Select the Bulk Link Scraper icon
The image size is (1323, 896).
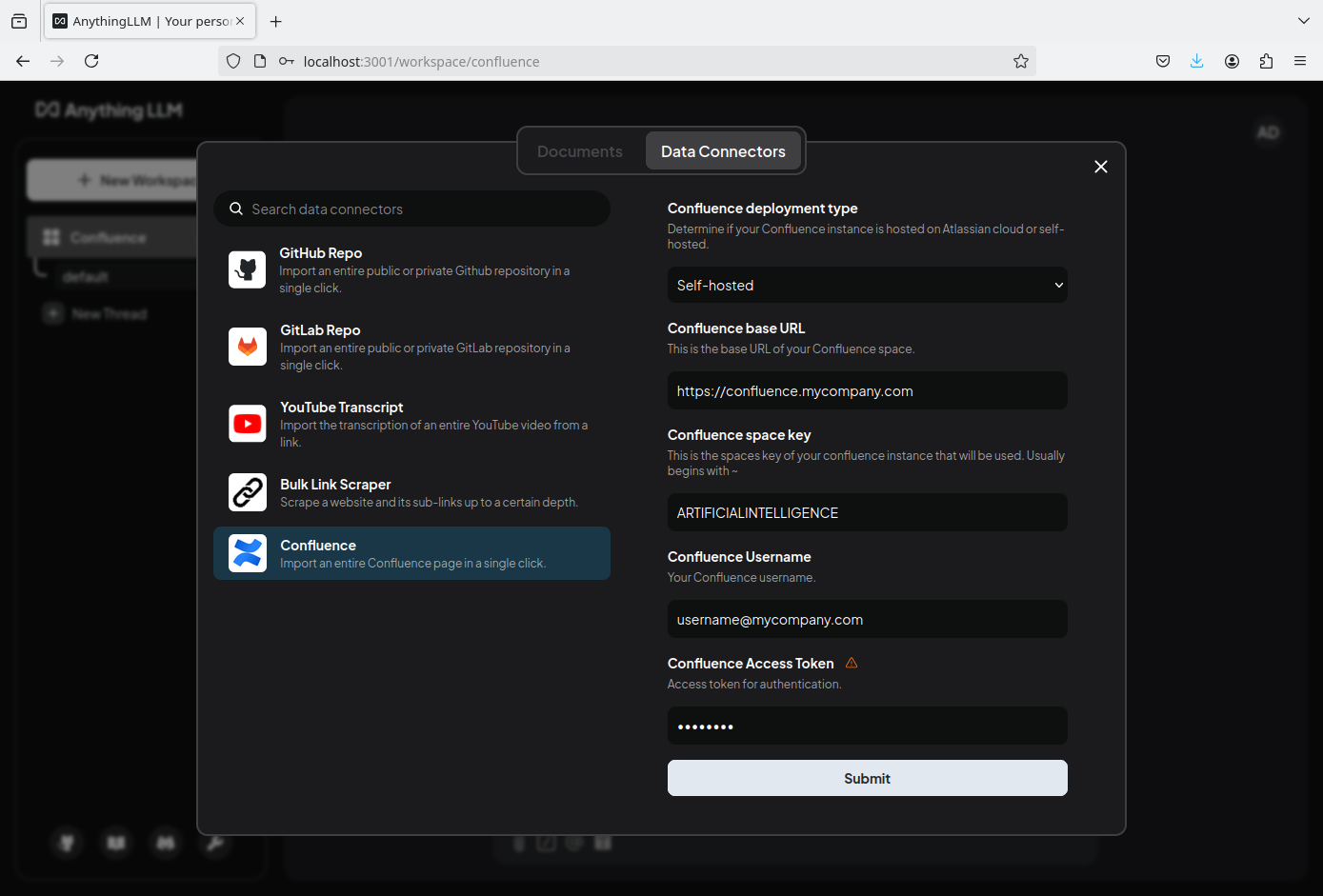click(x=248, y=492)
